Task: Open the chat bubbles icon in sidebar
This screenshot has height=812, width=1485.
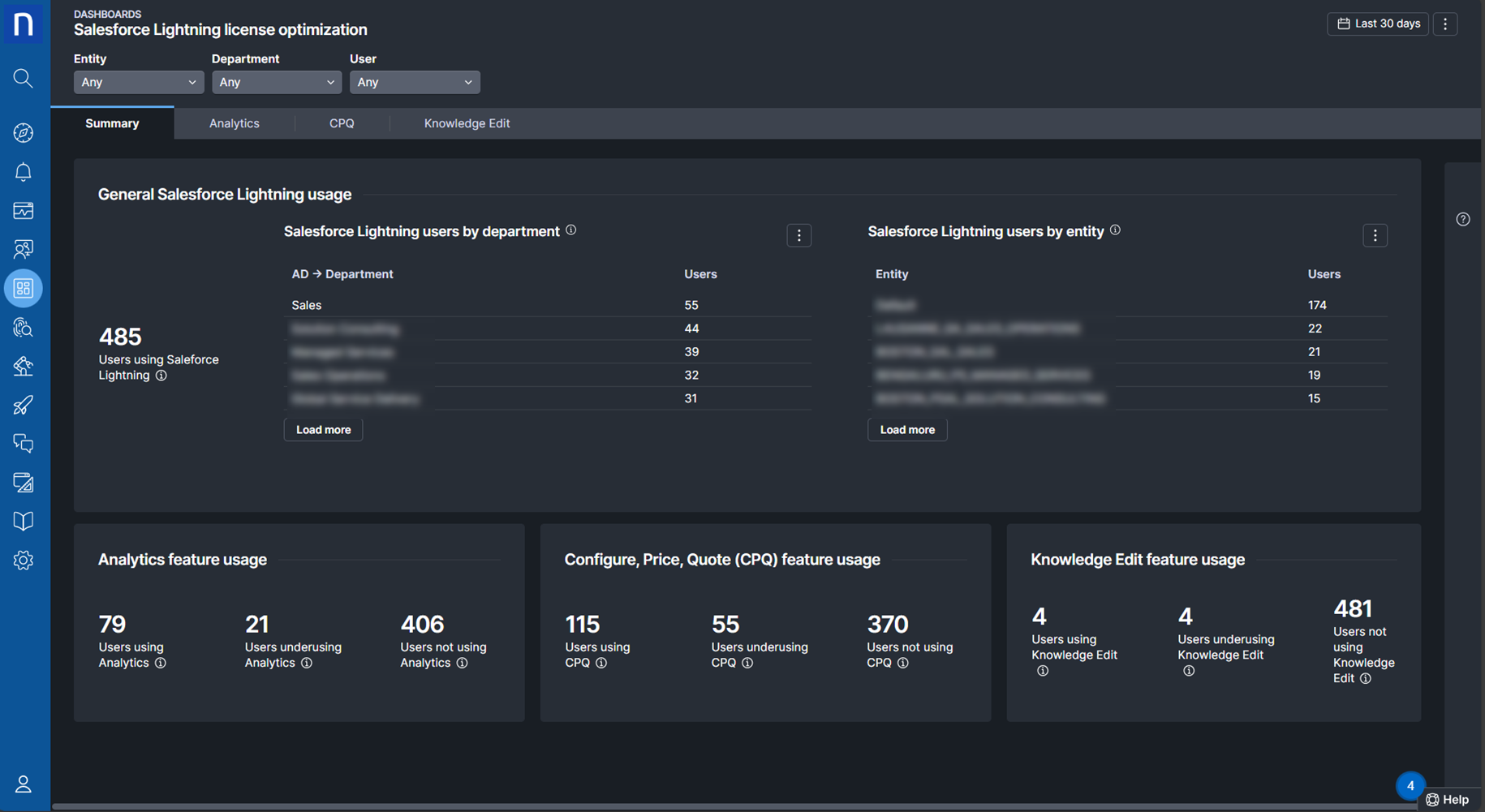Action: pyautogui.click(x=24, y=444)
